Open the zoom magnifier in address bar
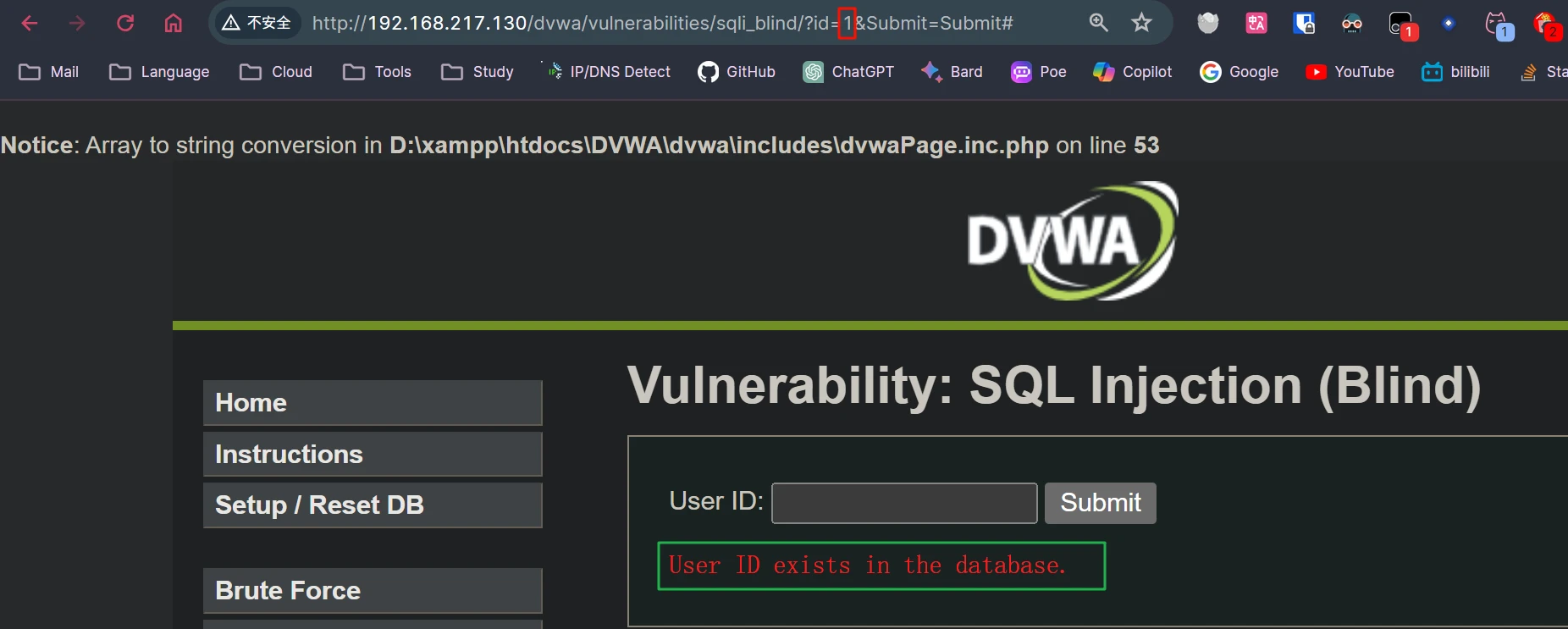 pos(1099,23)
